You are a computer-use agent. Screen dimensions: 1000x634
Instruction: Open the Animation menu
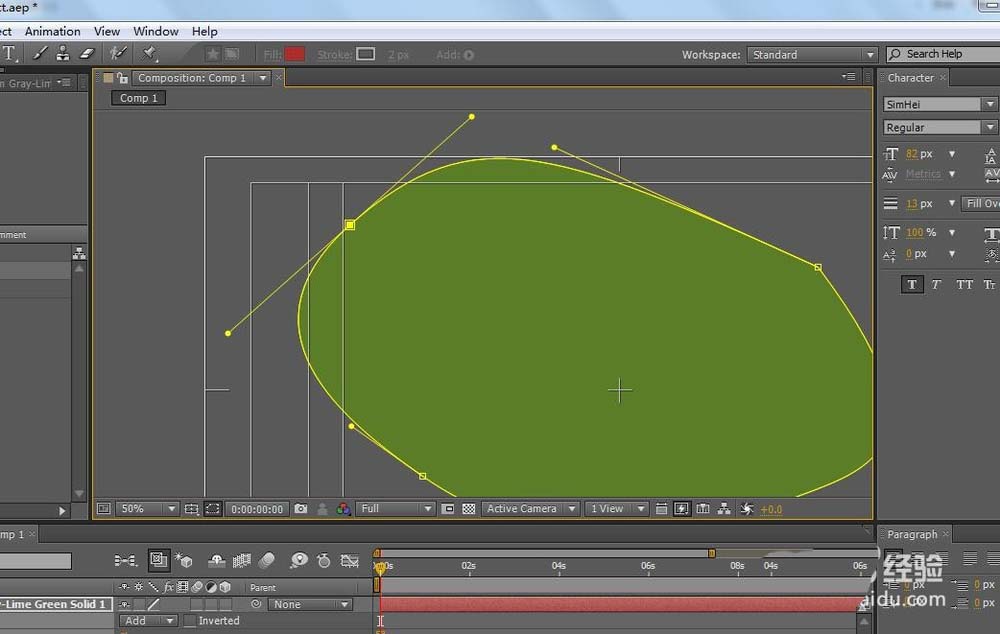pos(52,31)
